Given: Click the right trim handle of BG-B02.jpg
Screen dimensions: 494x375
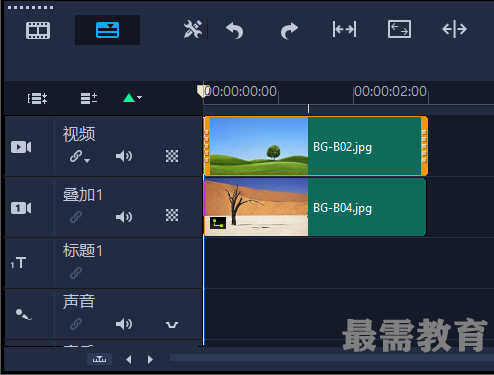Looking at the screenshot, I should (424, 146).
